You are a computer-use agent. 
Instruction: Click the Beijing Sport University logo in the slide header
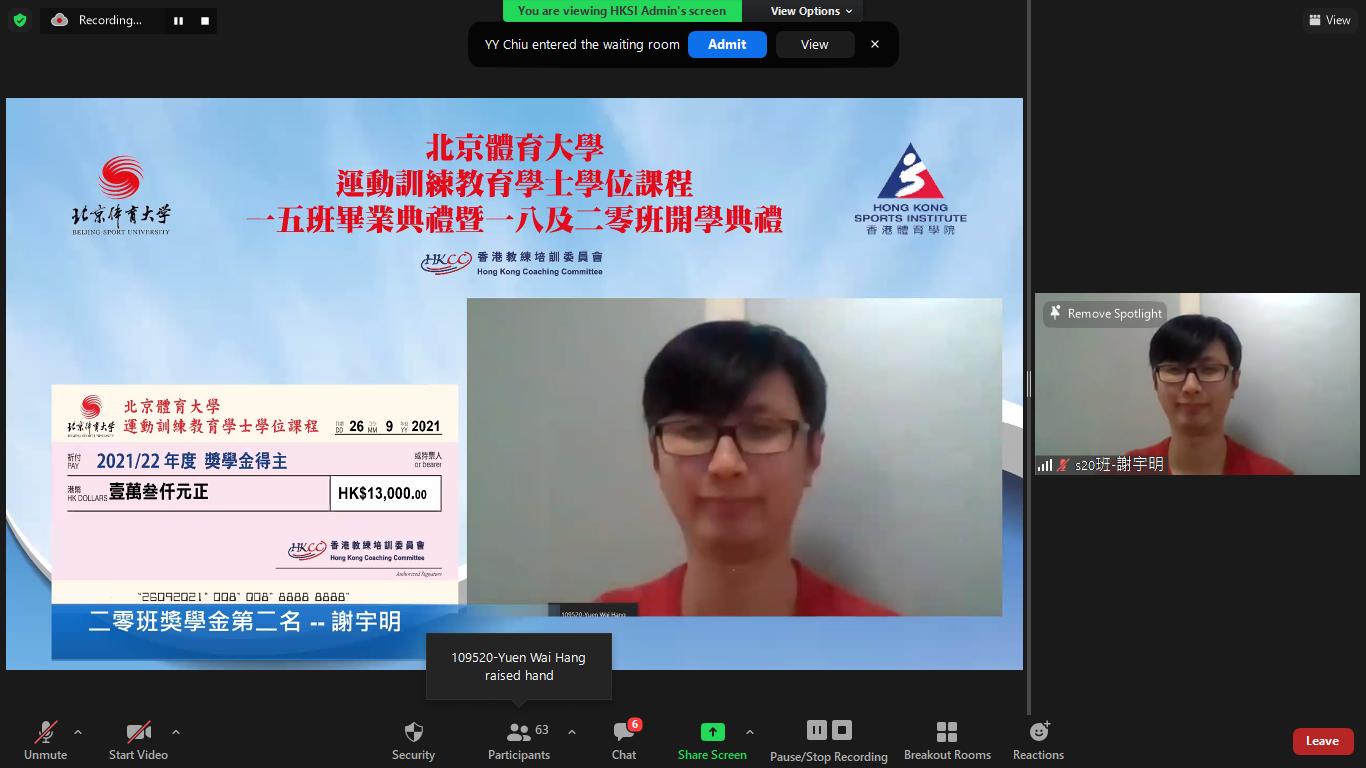(x=121, y=195)
